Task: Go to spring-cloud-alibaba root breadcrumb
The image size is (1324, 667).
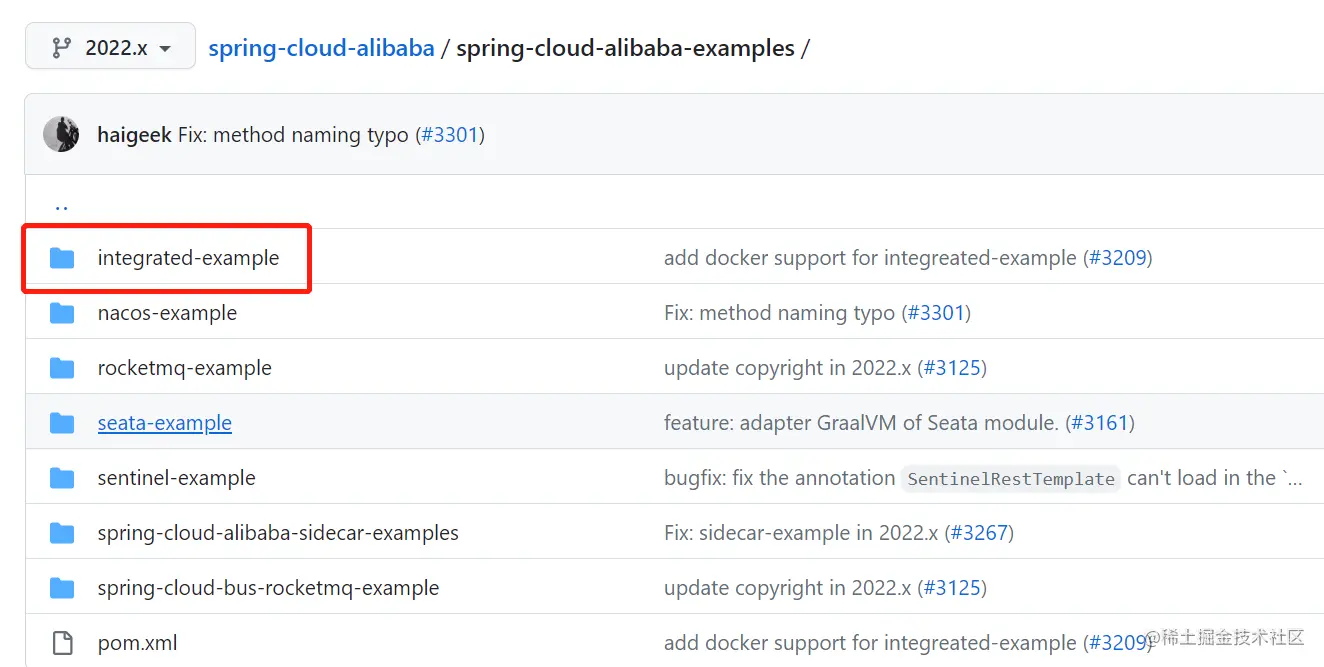Action: click(x=321, y=48)
